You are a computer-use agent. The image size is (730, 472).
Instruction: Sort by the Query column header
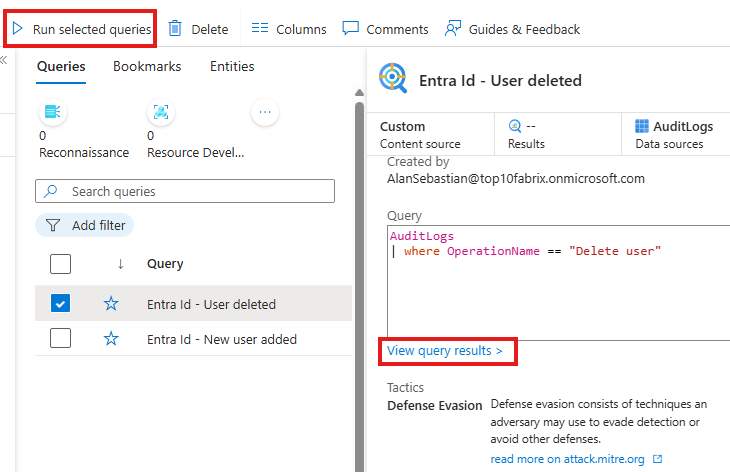pyautogui.click(x=165, y=264)
